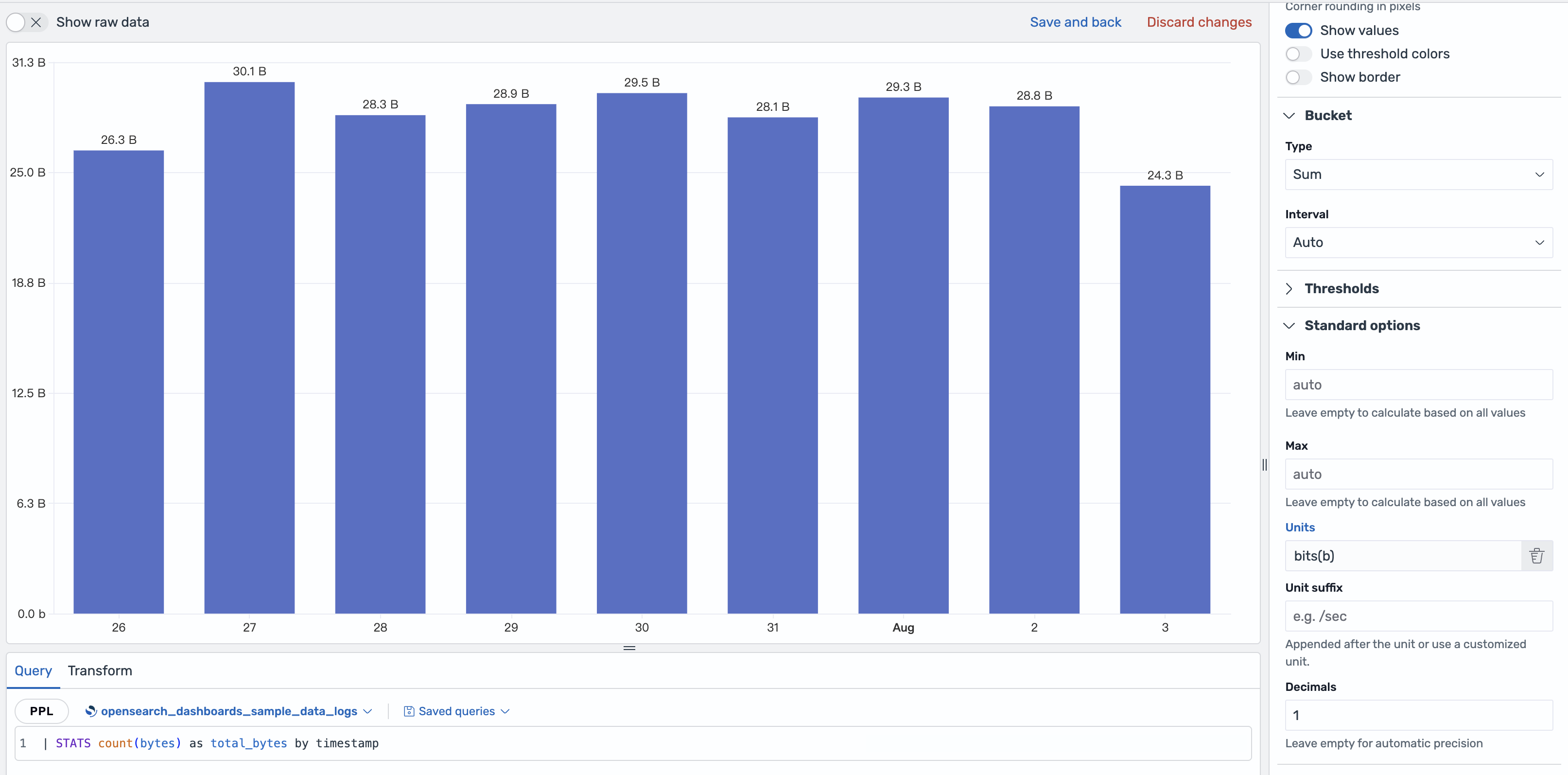Click the 31.3 B y-axis label
The height and width of the screenshot is (775, 1568).
click(x=29, y=63)
